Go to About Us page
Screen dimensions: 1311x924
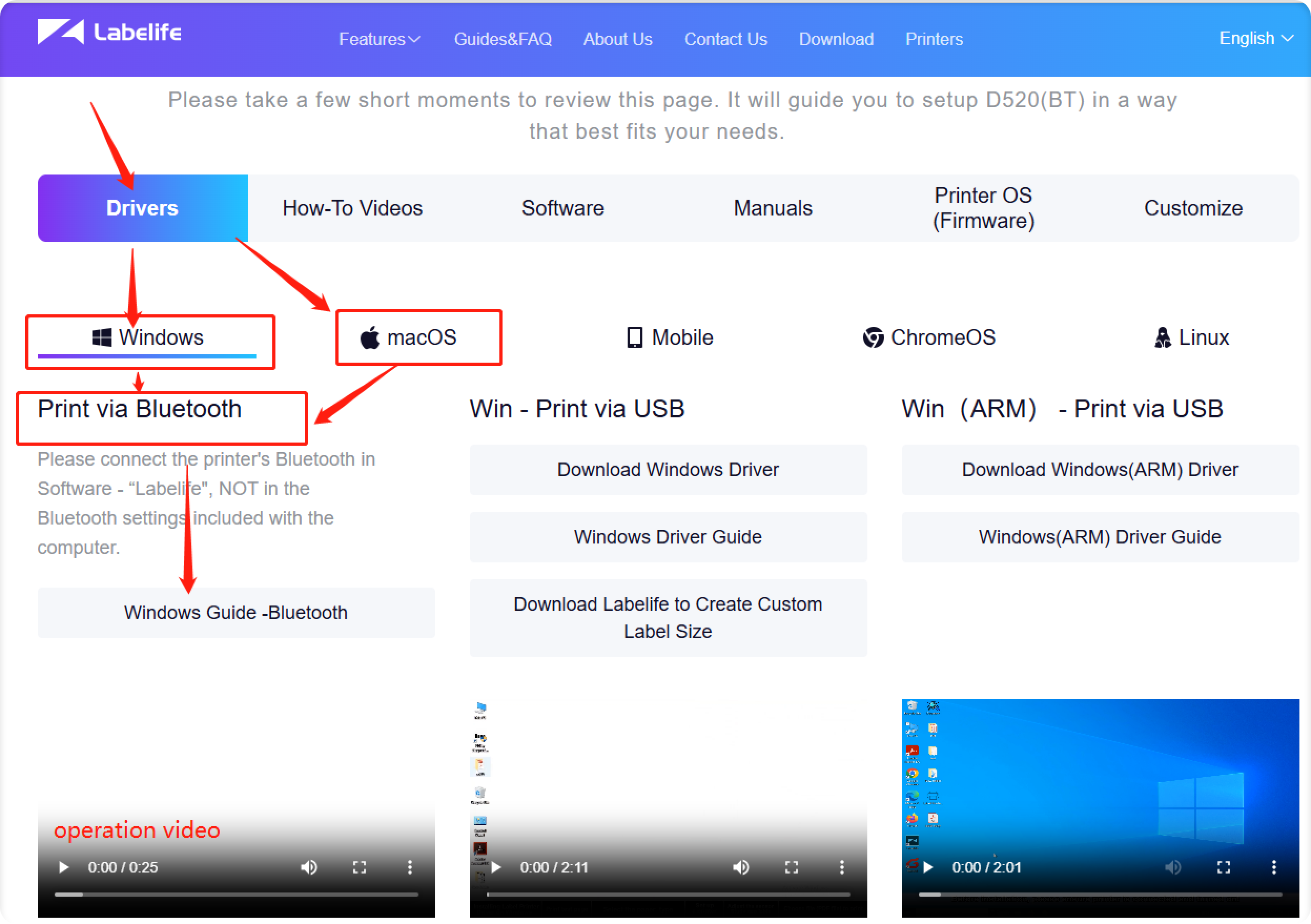pos(618,39)
